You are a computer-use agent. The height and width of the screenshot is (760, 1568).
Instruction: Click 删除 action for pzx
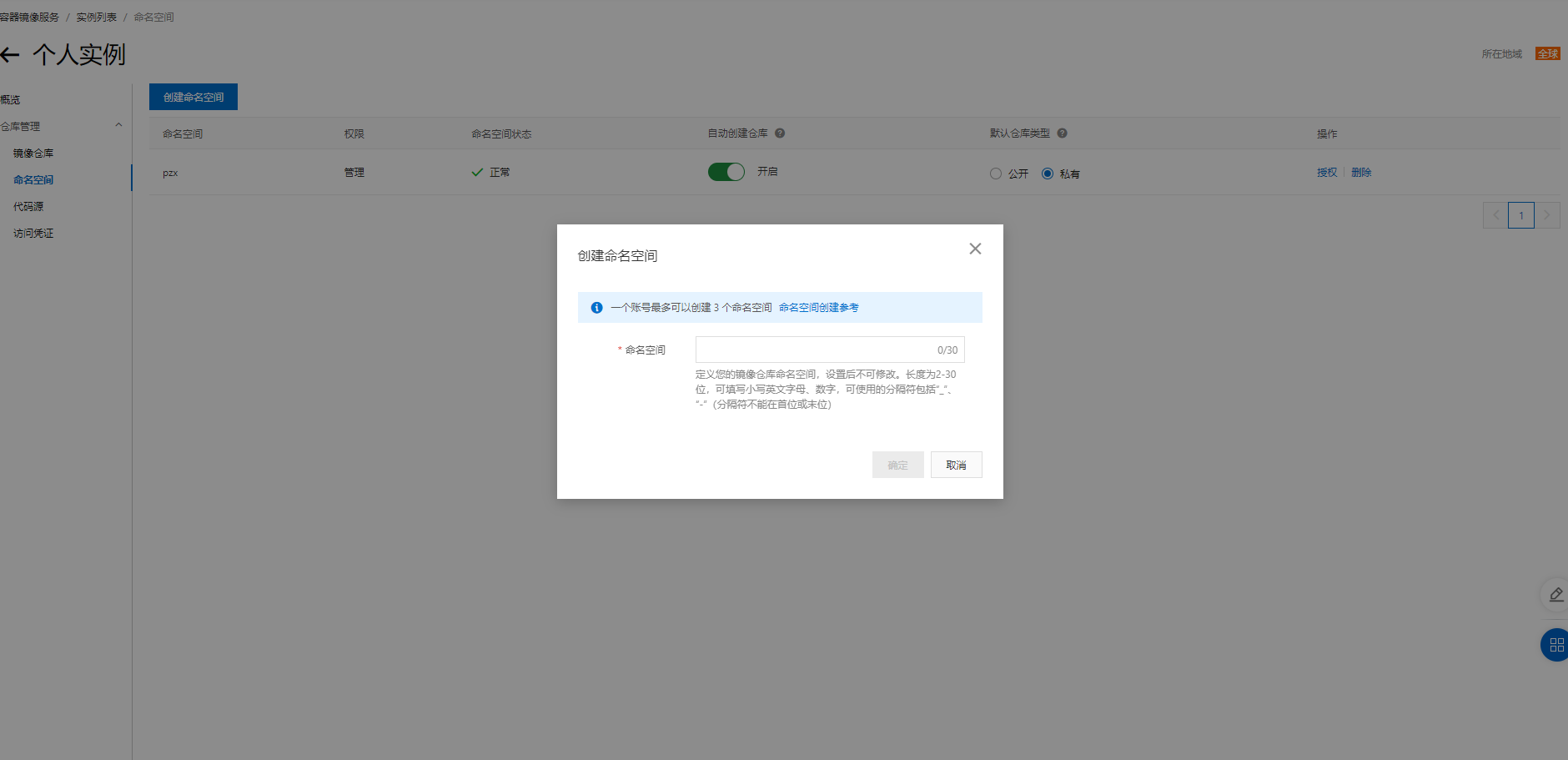1361,173
